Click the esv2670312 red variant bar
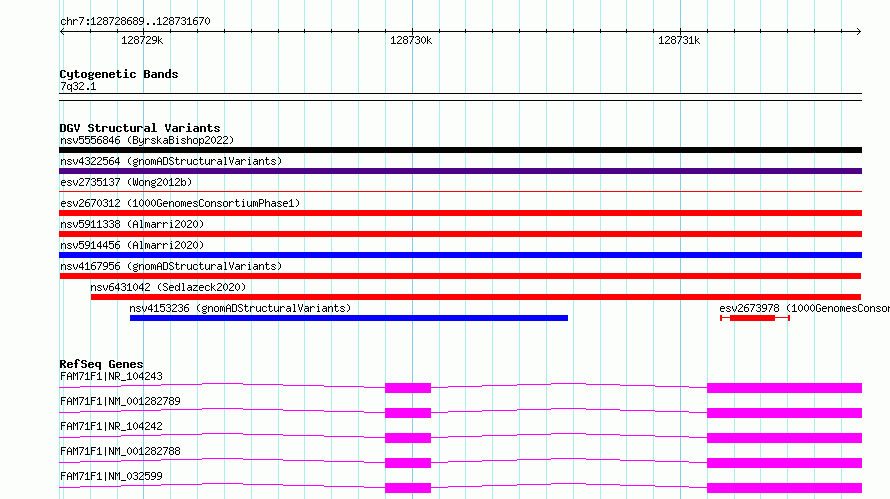890x499 pixels. pos(460,213)
